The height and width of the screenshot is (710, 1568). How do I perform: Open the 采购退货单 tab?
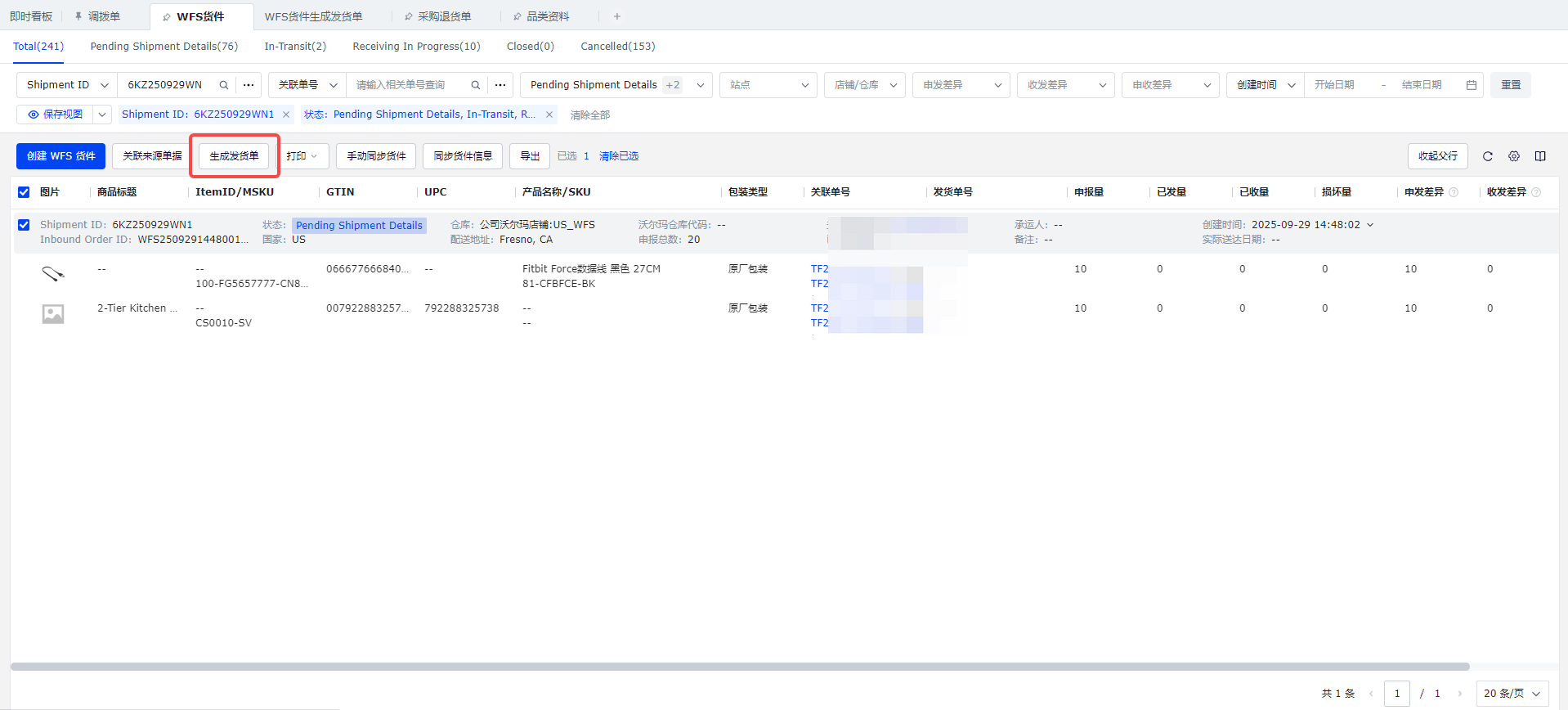(444, 16)
